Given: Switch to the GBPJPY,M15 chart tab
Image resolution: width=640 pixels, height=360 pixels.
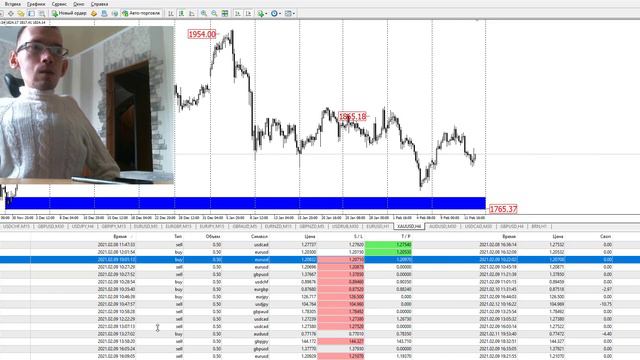Looking at the screenshot, I should tap(114, 226).
